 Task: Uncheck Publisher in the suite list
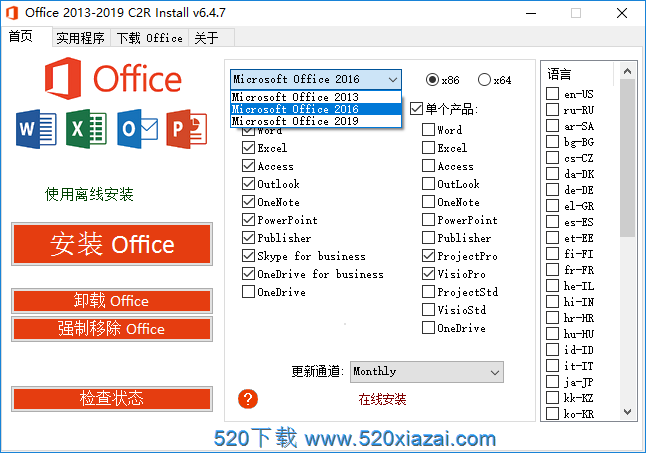[248, 237]
